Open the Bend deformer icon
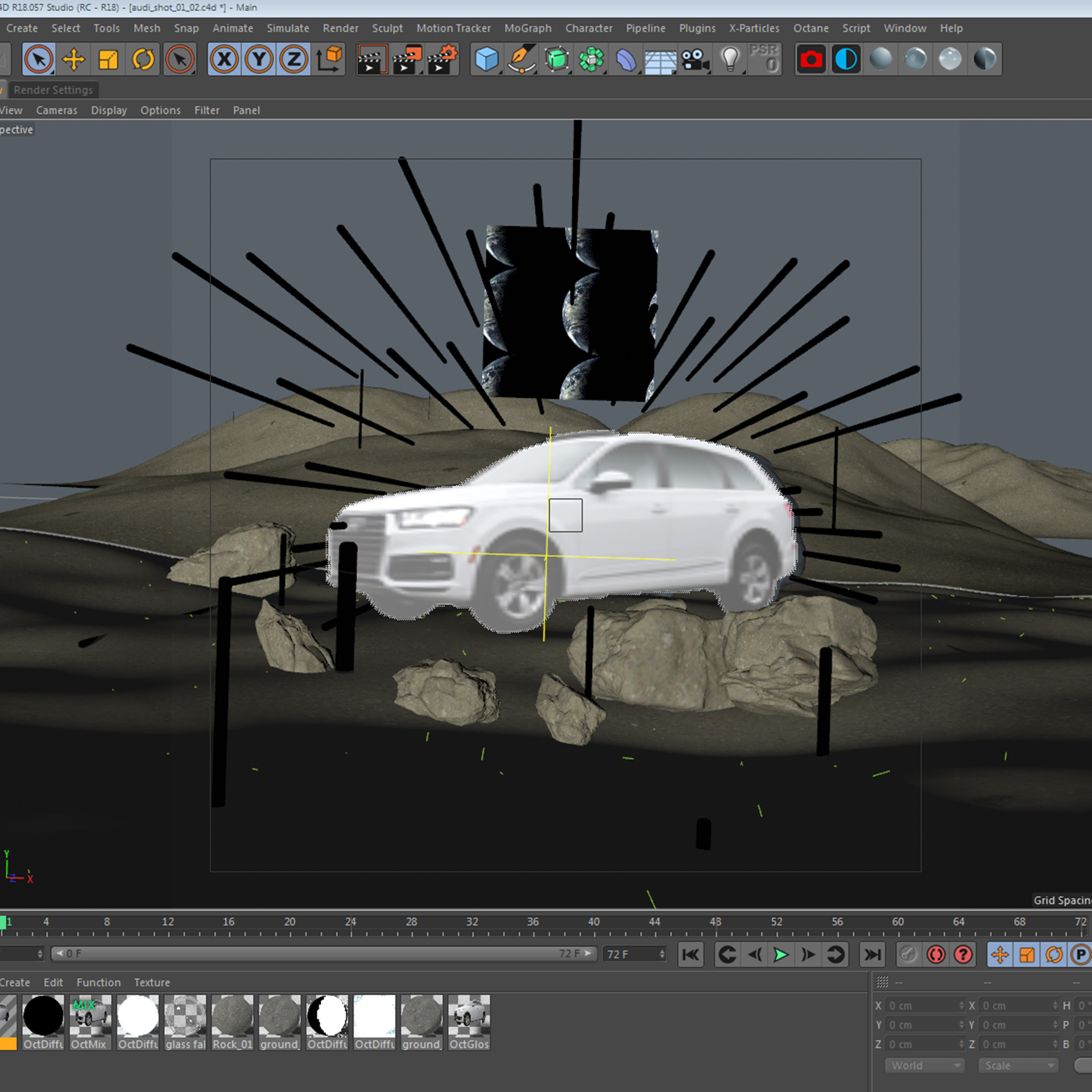 [626, 59]
